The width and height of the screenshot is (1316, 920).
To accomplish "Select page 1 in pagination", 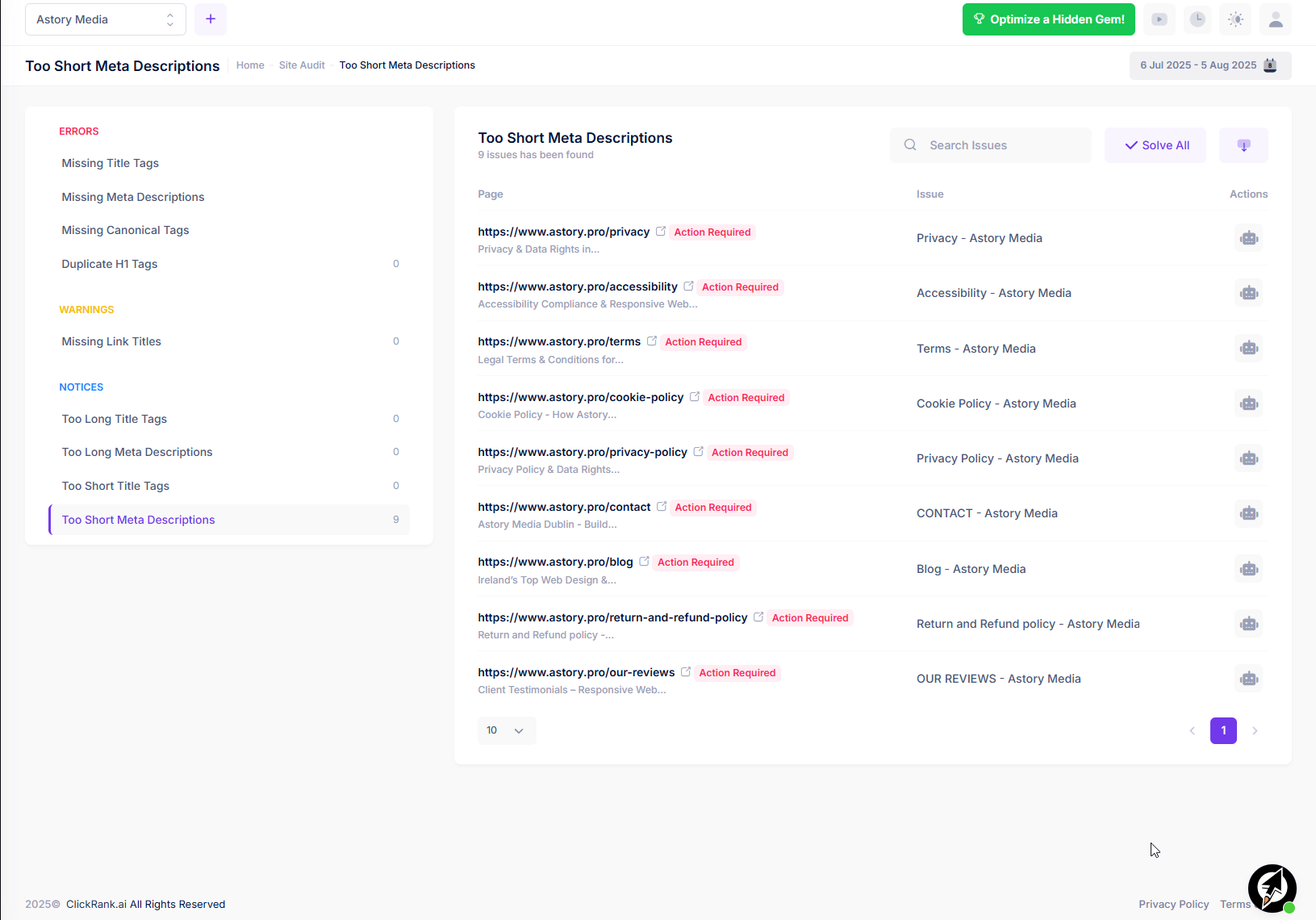I will (x=1223, y=730).
